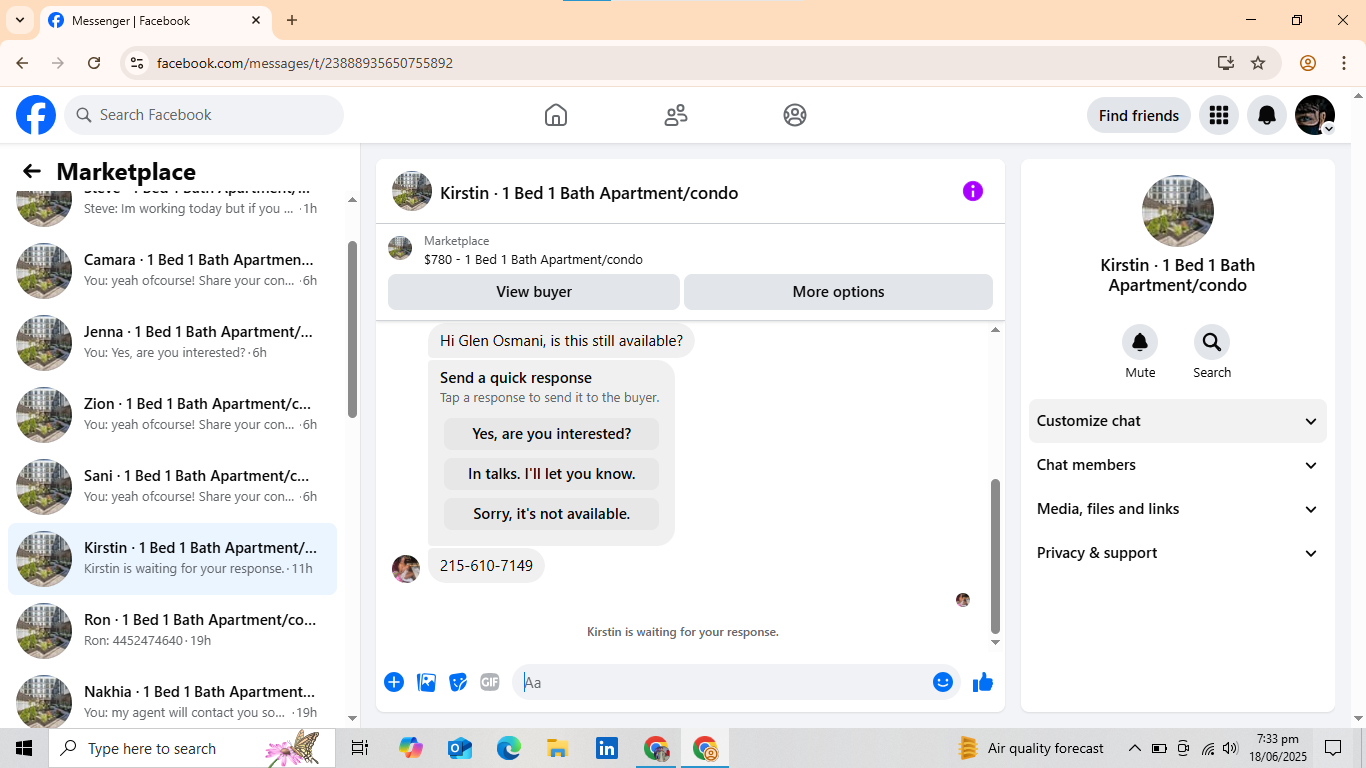Open conversation information purple icon
This screenshot has height=768, width=1366.
(973, 191)
